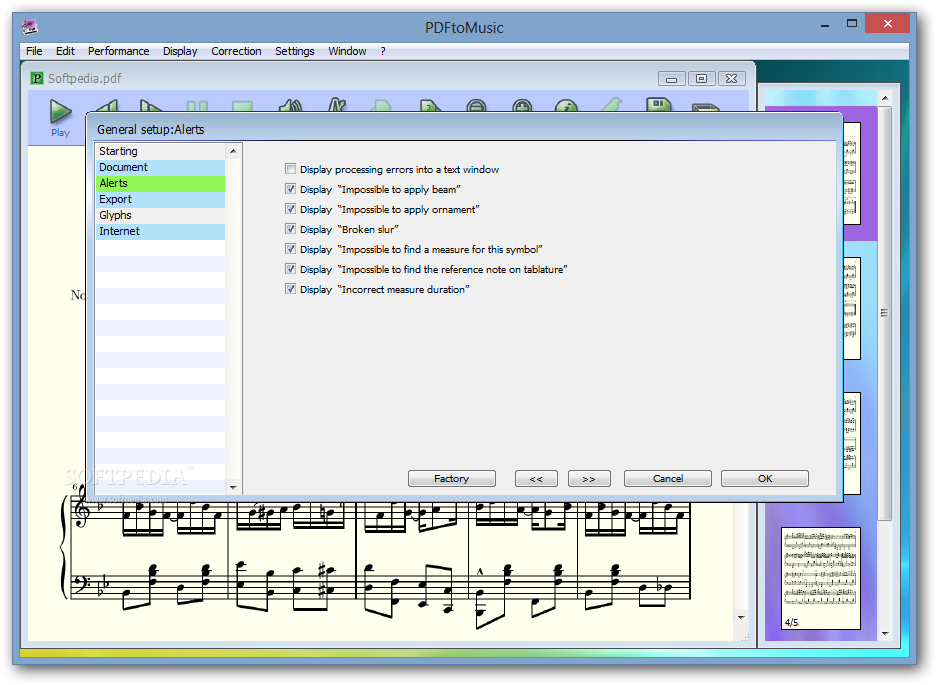Select Document in the setup list
Screen dimensions: 937x685
coord(160,167)
